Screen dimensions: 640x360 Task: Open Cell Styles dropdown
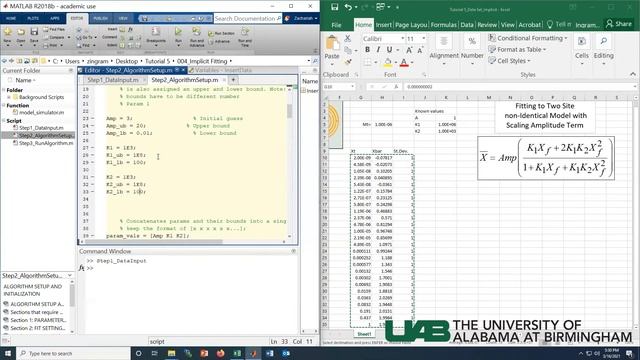pos(509,61)
